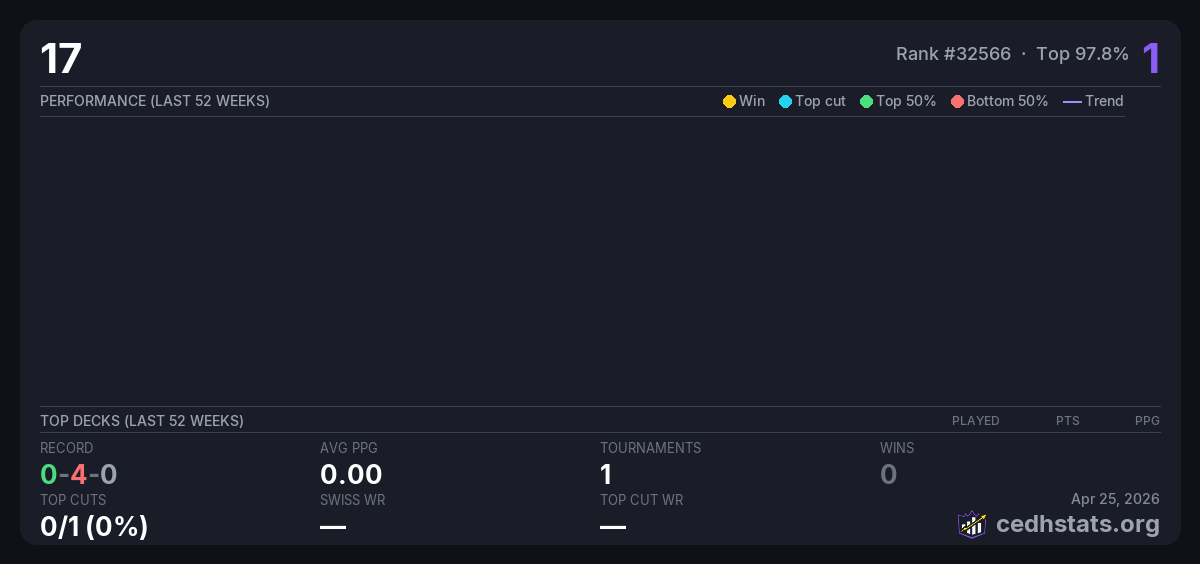Click the Rank #32566 text

coord(953,54)
